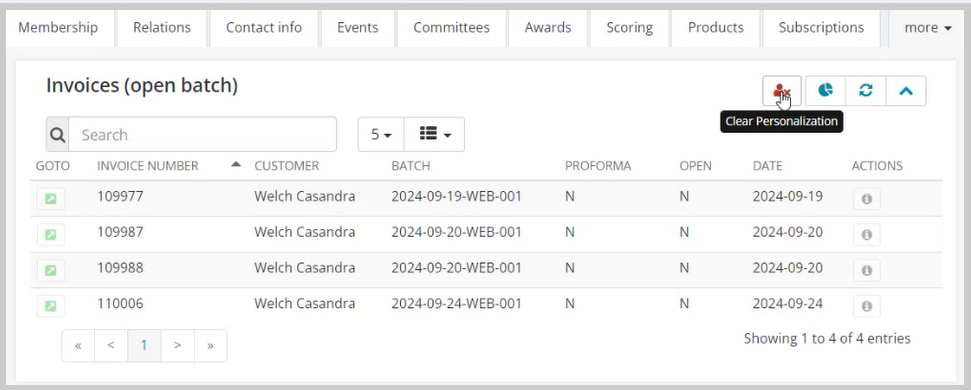
Task: Go to invoice 109977 via green icon
Action: [51, 199]
